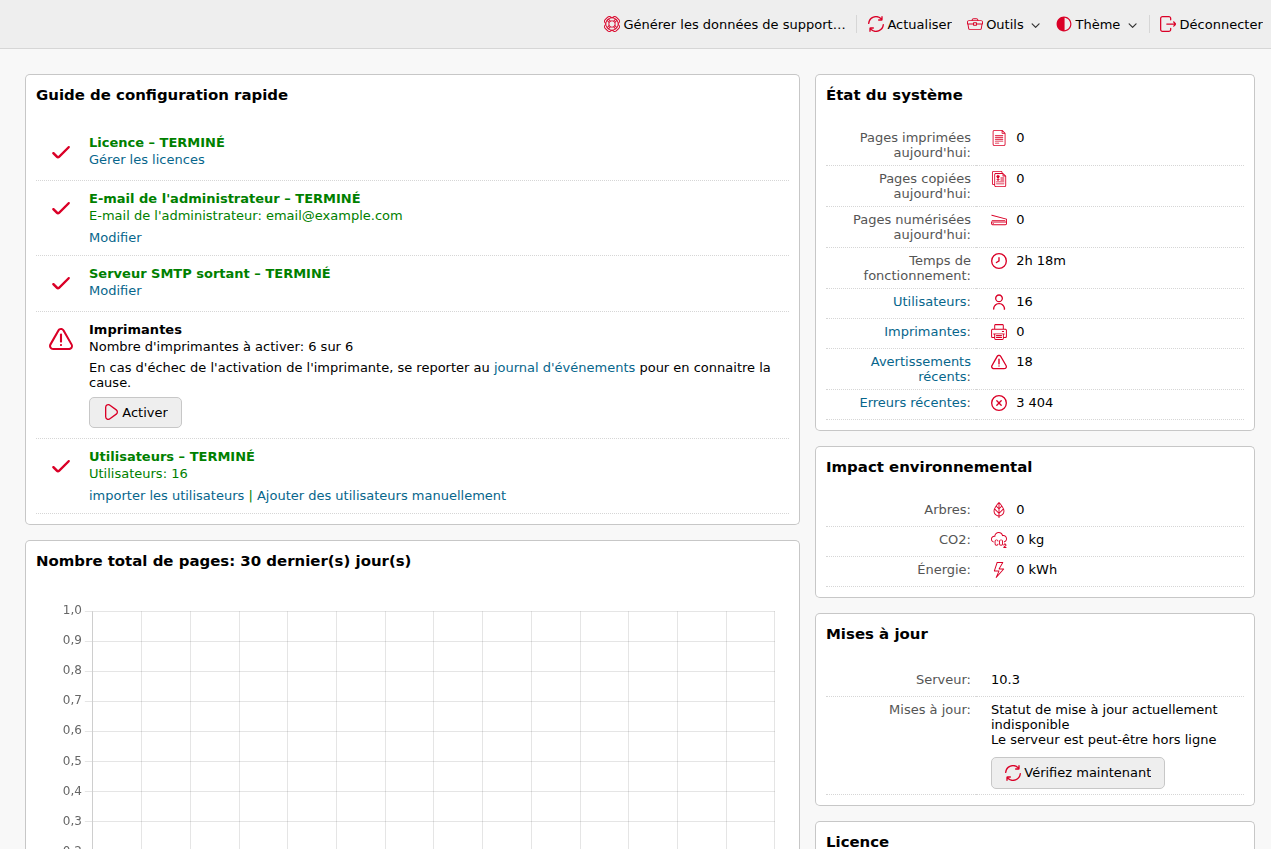This screenshot has width=1271, height=849.
Task: Click the email@example.com address text
Action: click(x=334, y=216)
